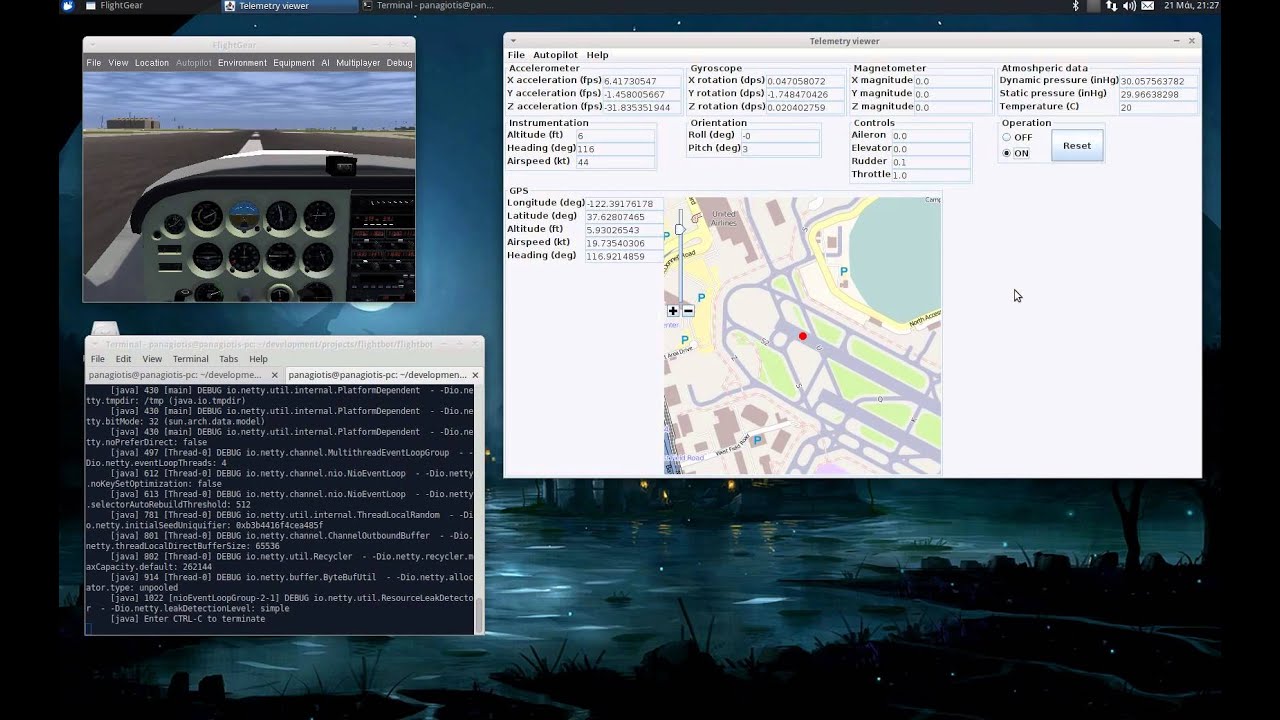This screenshot has height=720, width=1280.
Task: Open Location menu in FlightGear window
Action: coord(152,63)
